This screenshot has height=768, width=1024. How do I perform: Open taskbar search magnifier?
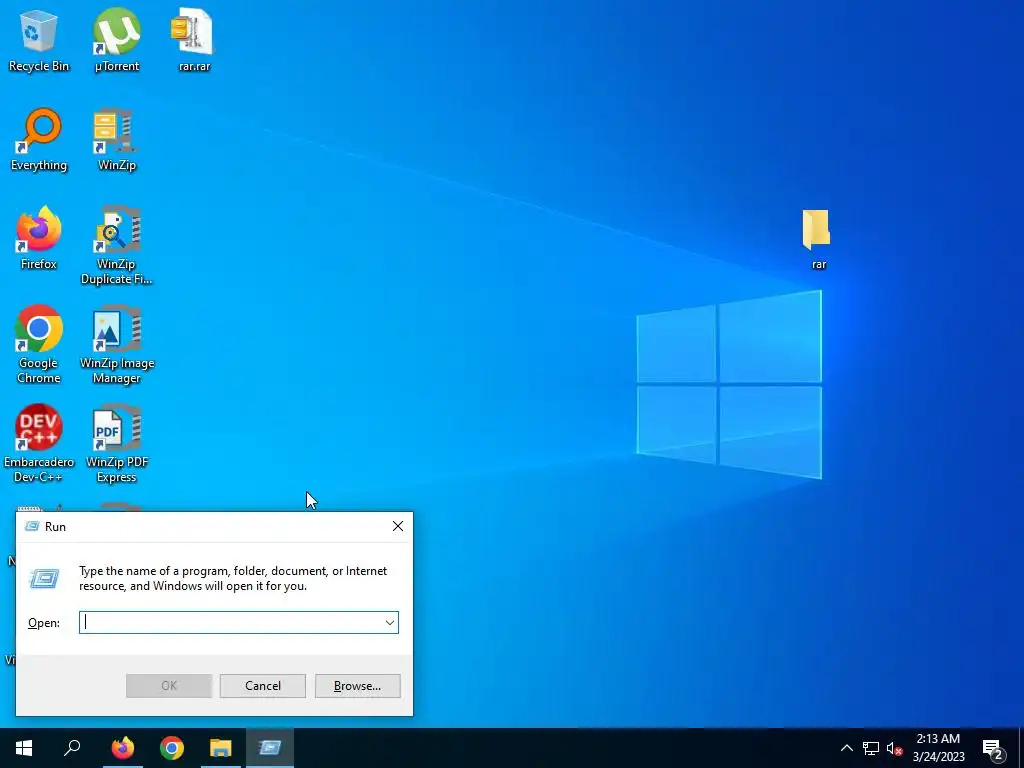click(72, 748)
